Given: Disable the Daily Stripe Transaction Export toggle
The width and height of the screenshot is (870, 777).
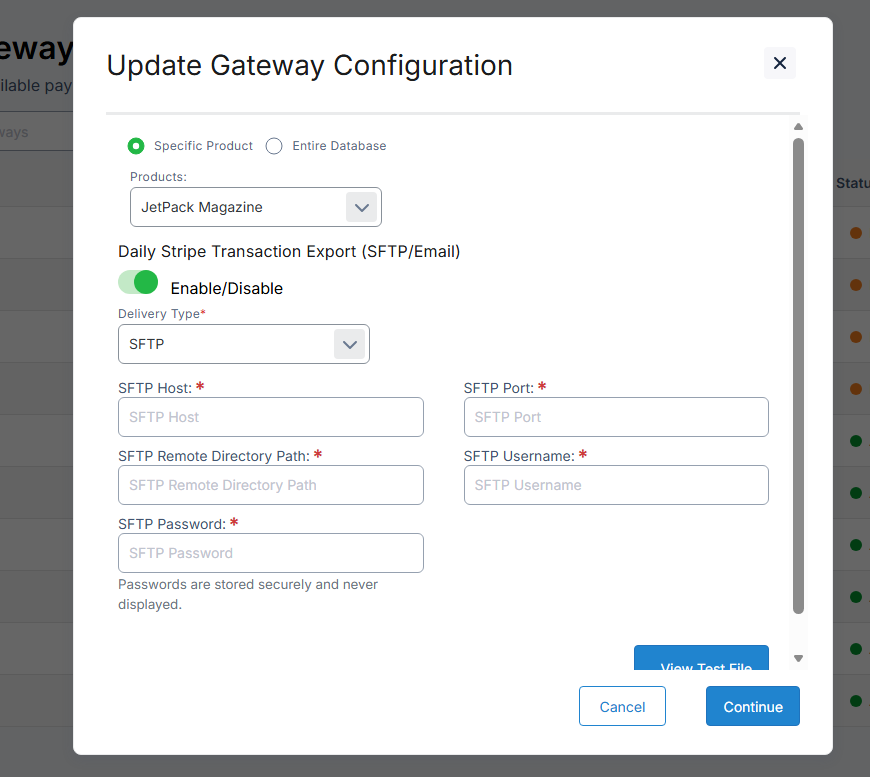Looking at the screenshot, I should 138,283.
